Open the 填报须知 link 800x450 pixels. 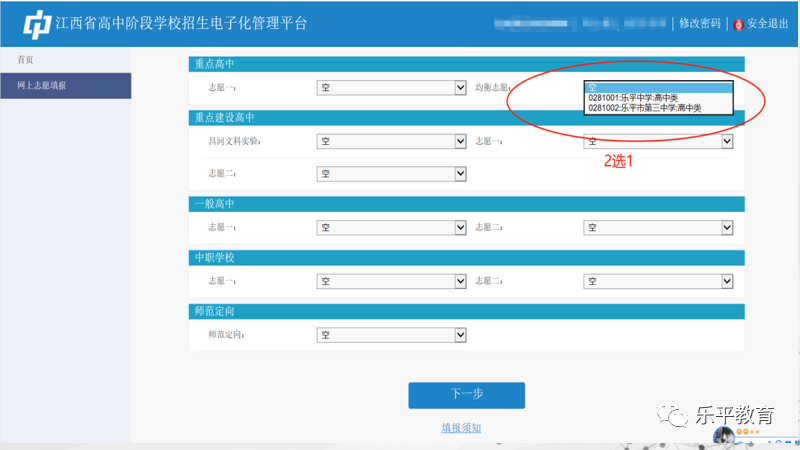(x=461, y=428)
